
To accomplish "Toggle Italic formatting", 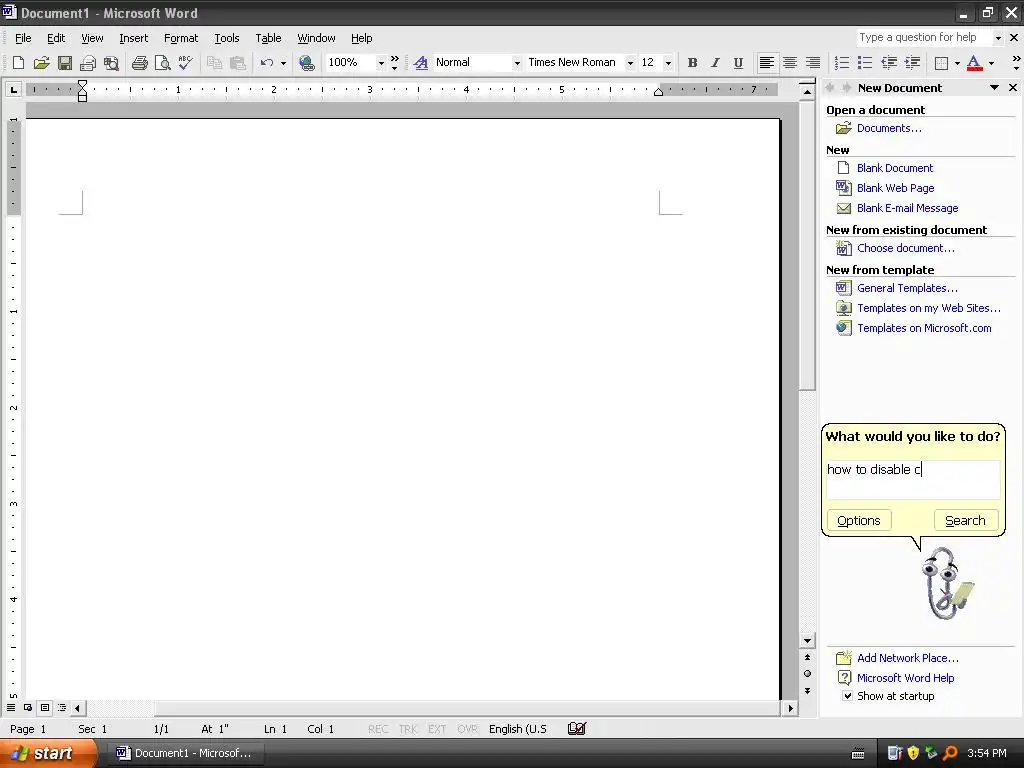I will tap(715, 63).
